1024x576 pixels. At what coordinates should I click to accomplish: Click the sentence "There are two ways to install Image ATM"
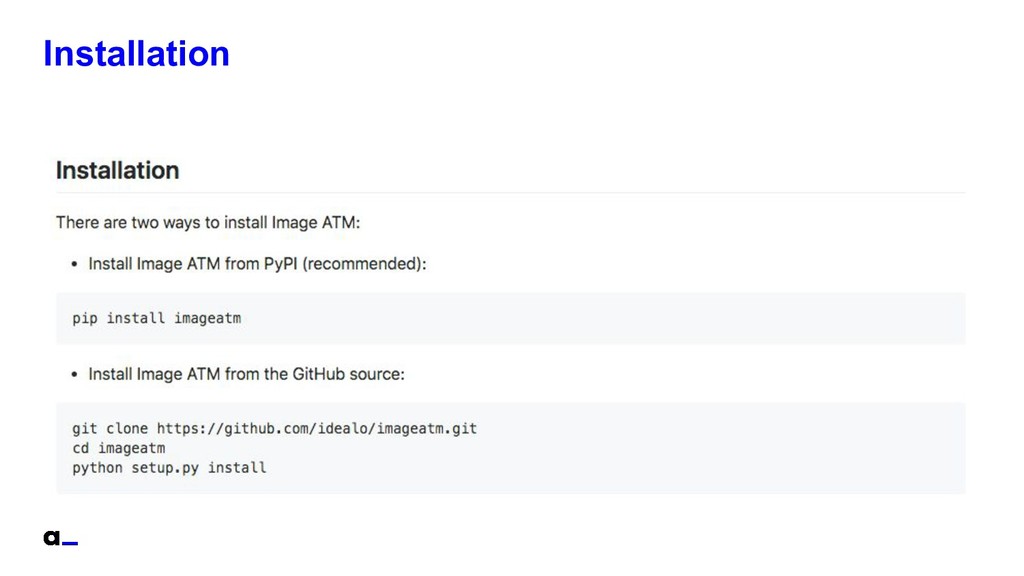coord(208,223)
